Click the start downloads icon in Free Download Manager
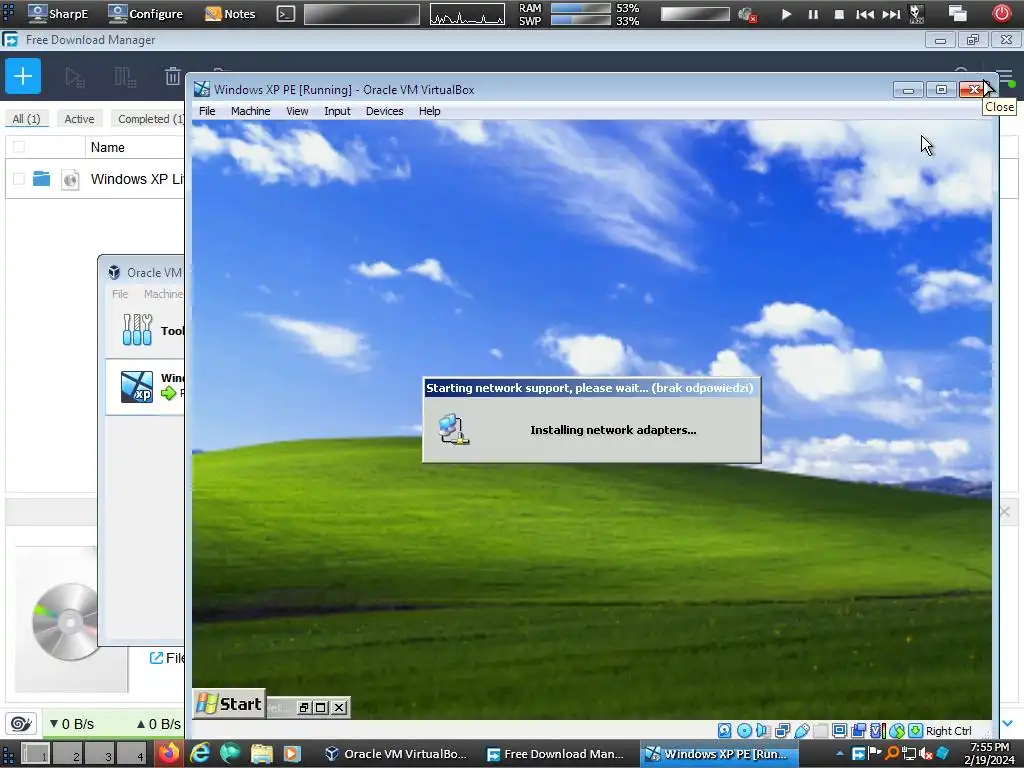This screenshot has height=768, width=1024. click(x=74, y=77)
